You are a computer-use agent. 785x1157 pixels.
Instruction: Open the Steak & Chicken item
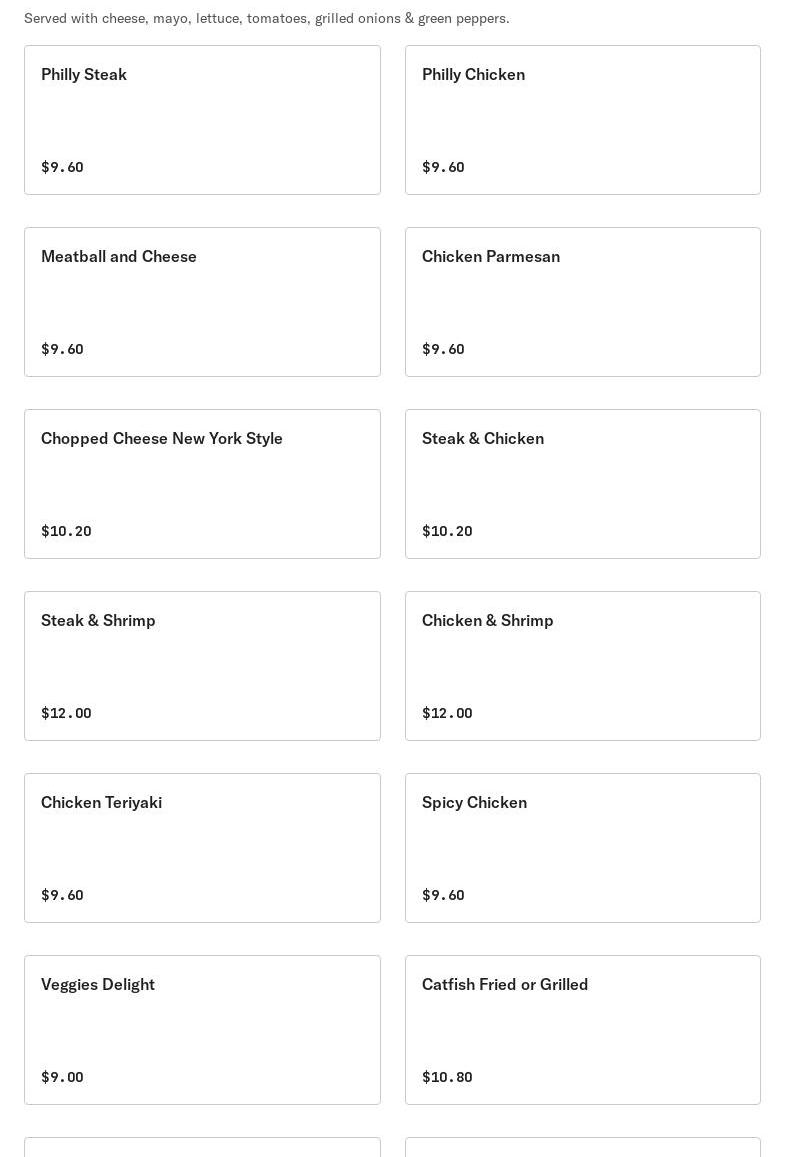pyautogui.click(x=582, y=484)
